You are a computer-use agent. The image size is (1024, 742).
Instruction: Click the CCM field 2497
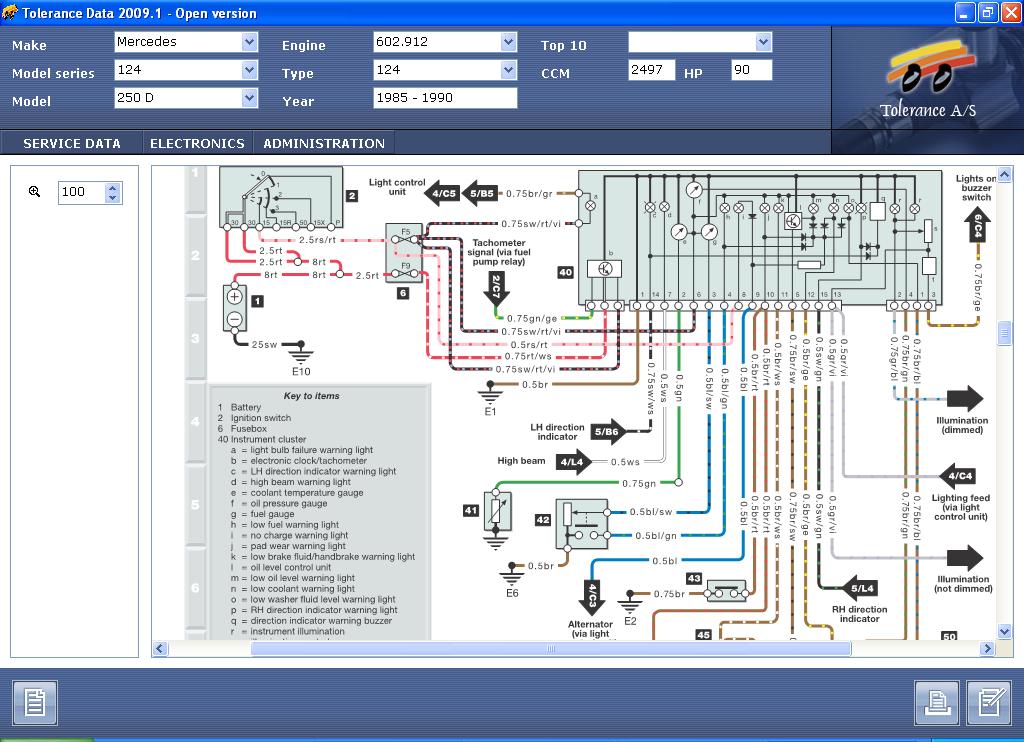[651, 70]
